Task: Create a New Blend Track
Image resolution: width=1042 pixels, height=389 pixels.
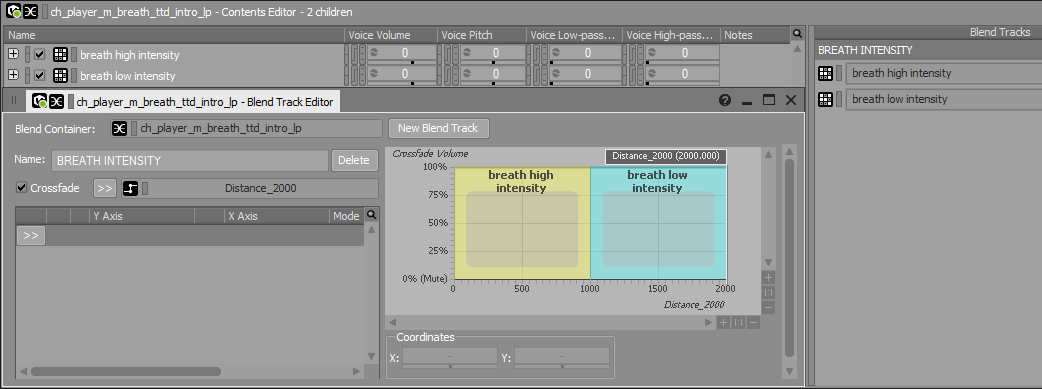Action: [x=439, y=128]
